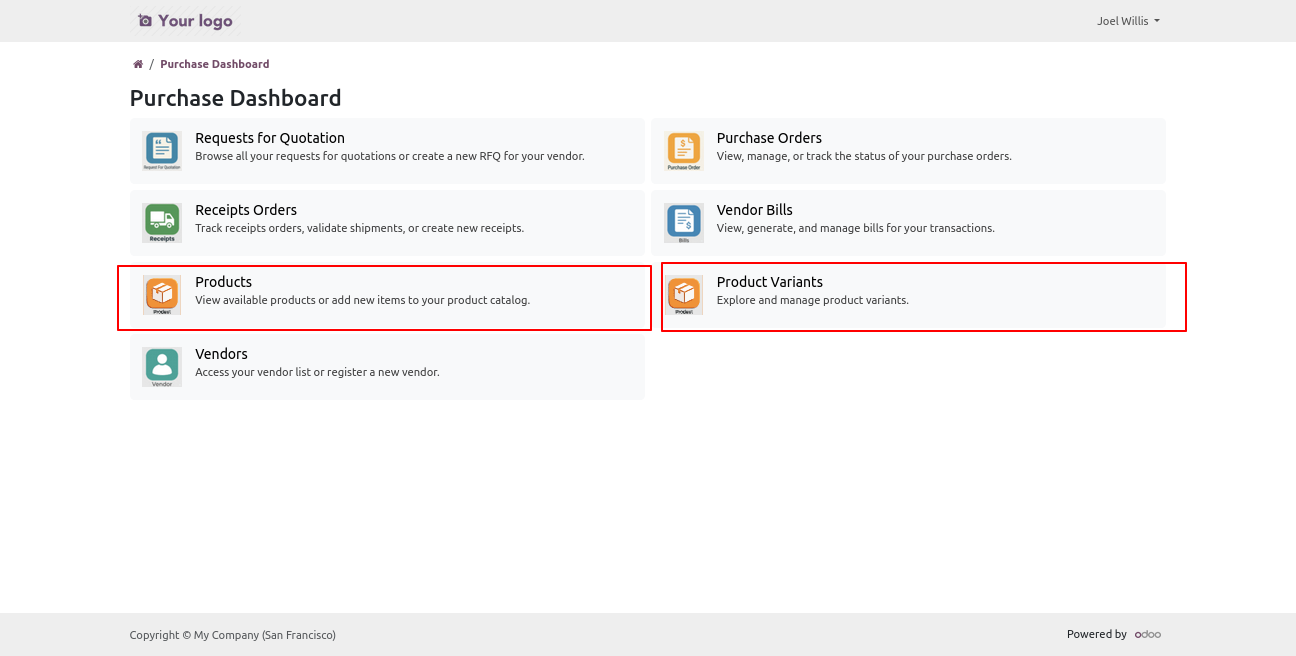Click the Receipts Orders truck icon
Viewport: 1296px width, 656px height.
pos(161,223)
